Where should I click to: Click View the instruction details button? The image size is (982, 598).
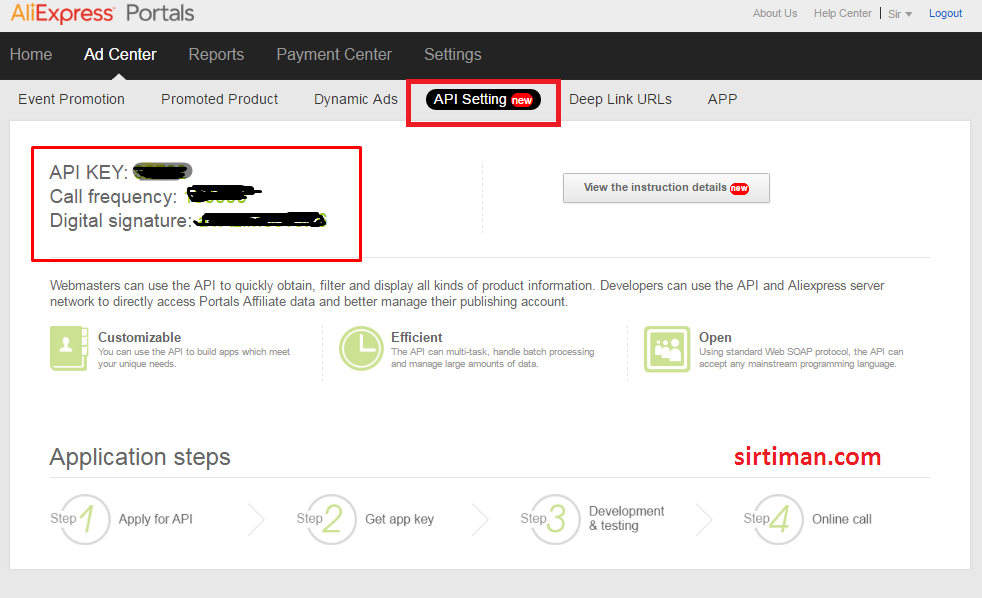[x=666, y=188]
